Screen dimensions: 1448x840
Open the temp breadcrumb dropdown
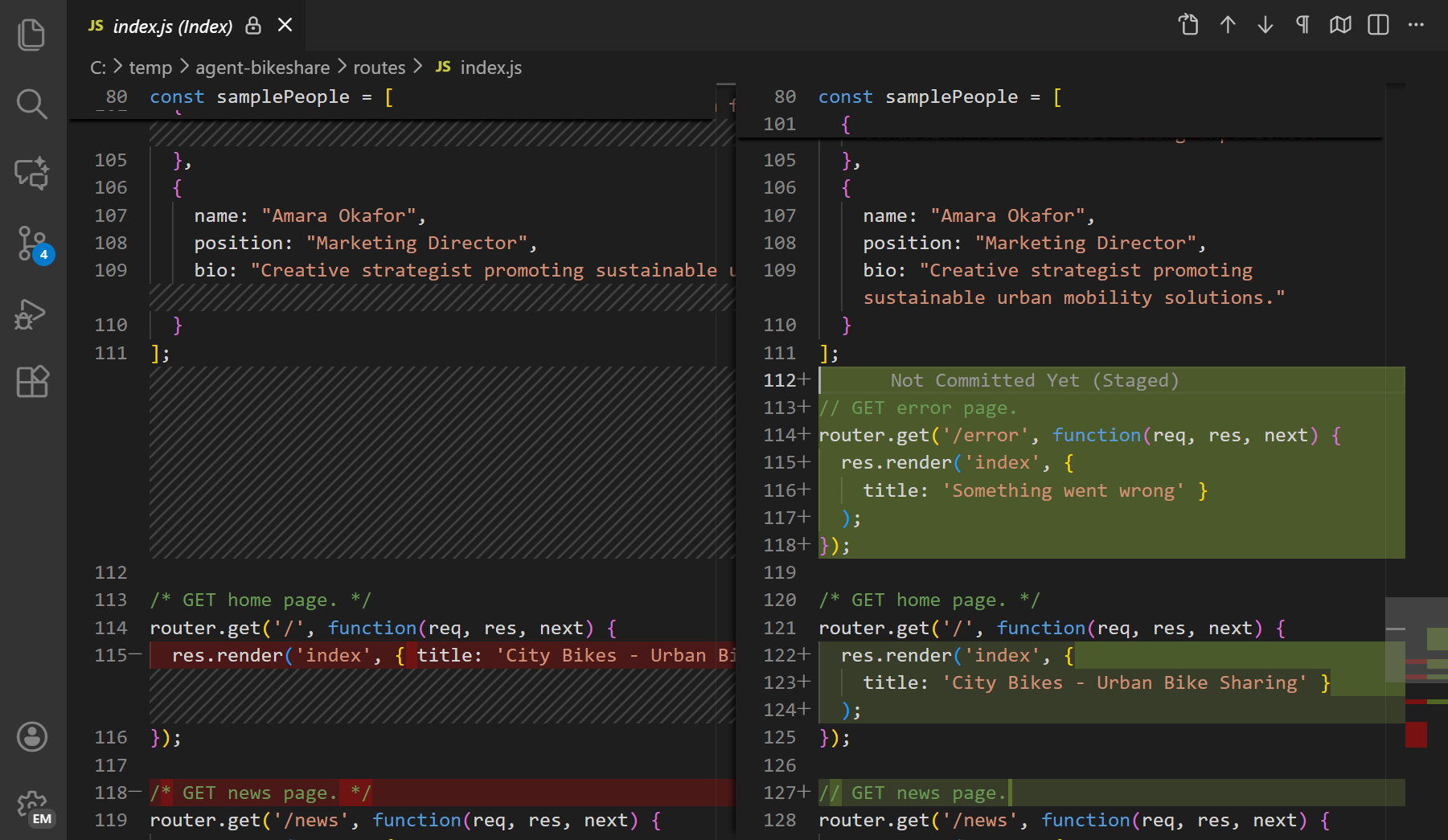(150, 68)
